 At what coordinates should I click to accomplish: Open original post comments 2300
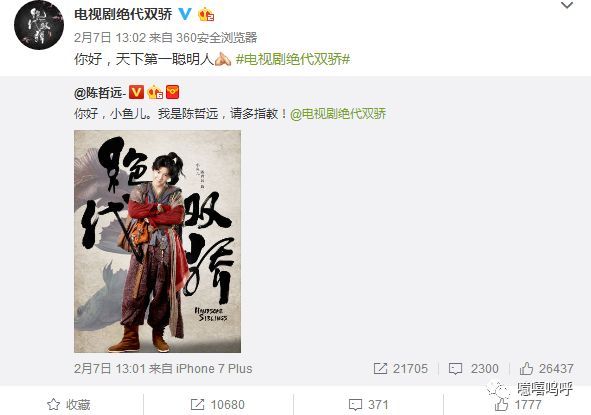pos(474,368)
